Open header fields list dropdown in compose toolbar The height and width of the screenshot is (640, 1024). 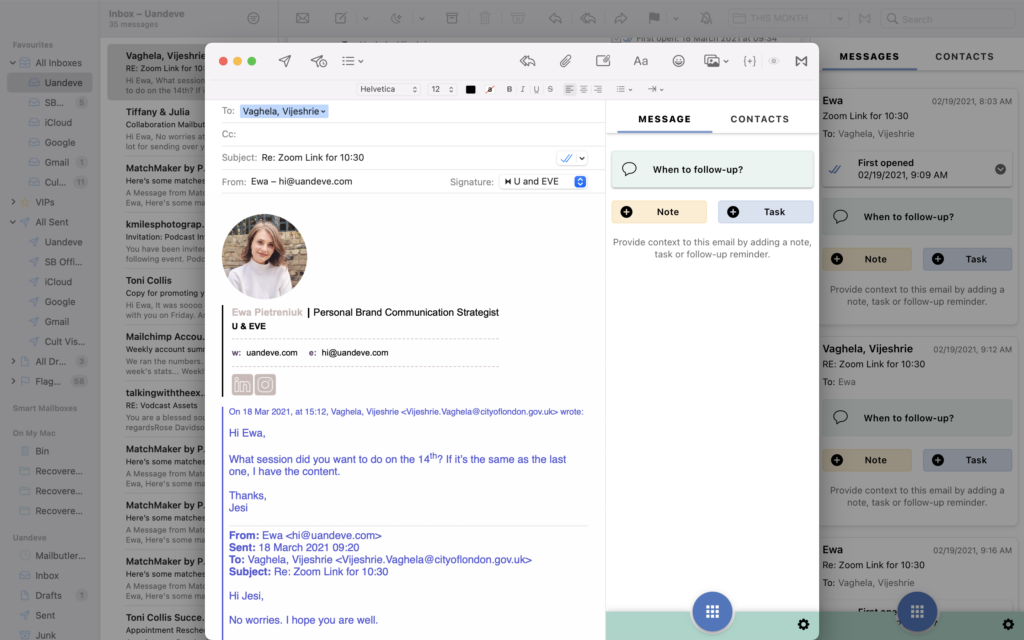pos(353,61)
